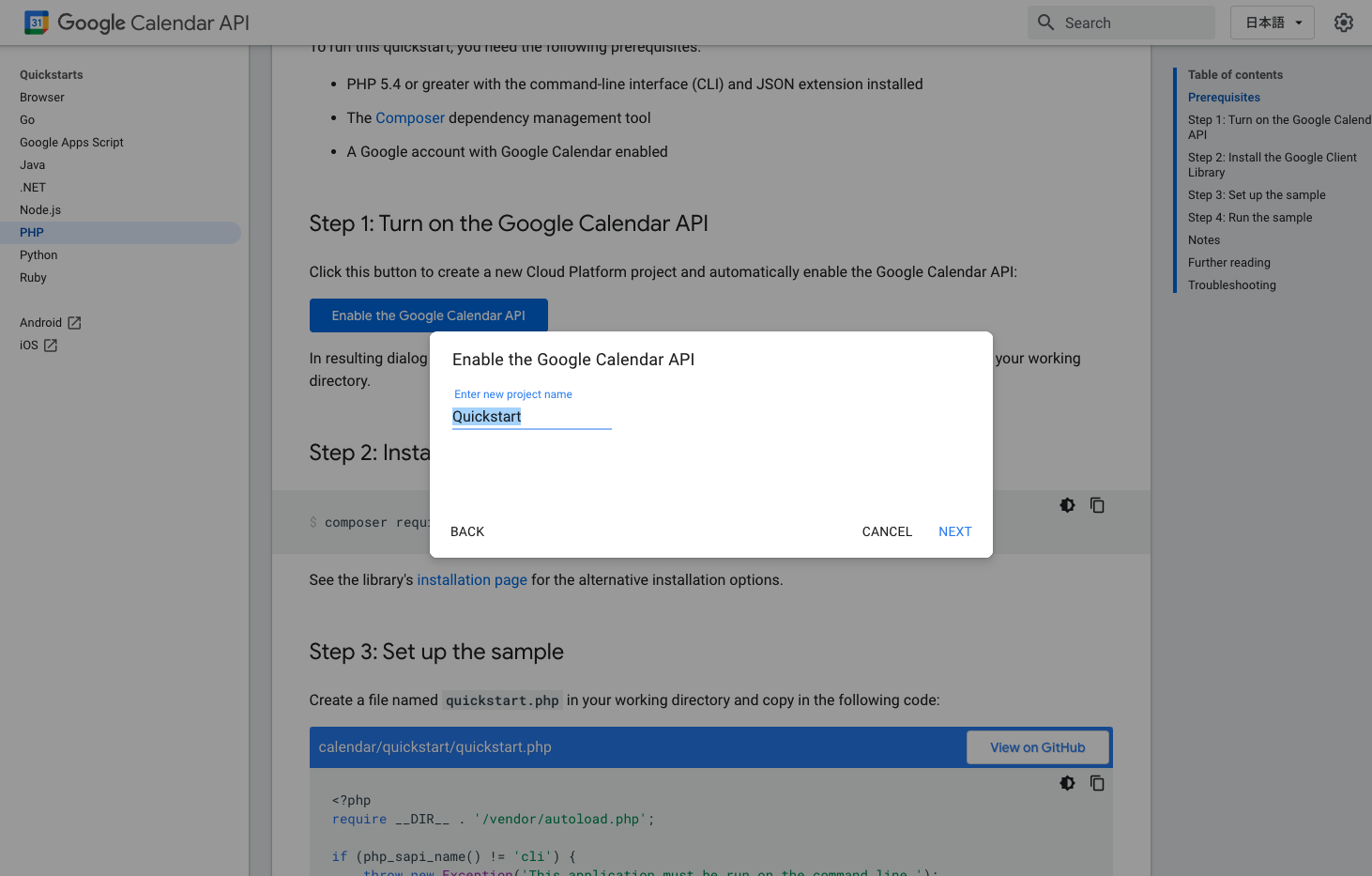Viewport: 1372px width, 876px height.
Task: Click the project name input field
Action: 531,417
